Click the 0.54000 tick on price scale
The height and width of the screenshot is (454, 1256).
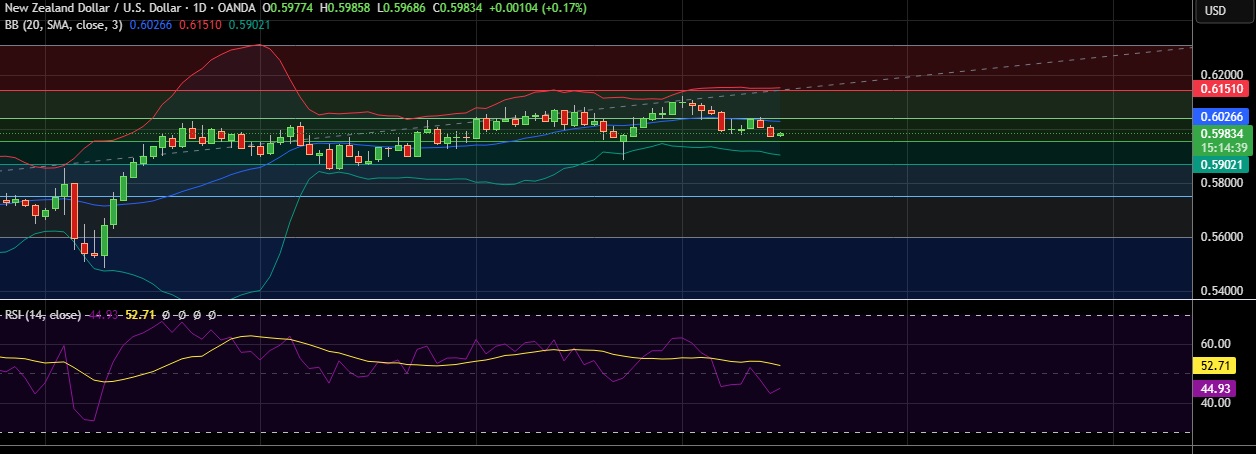click(x=1221, y=291)
